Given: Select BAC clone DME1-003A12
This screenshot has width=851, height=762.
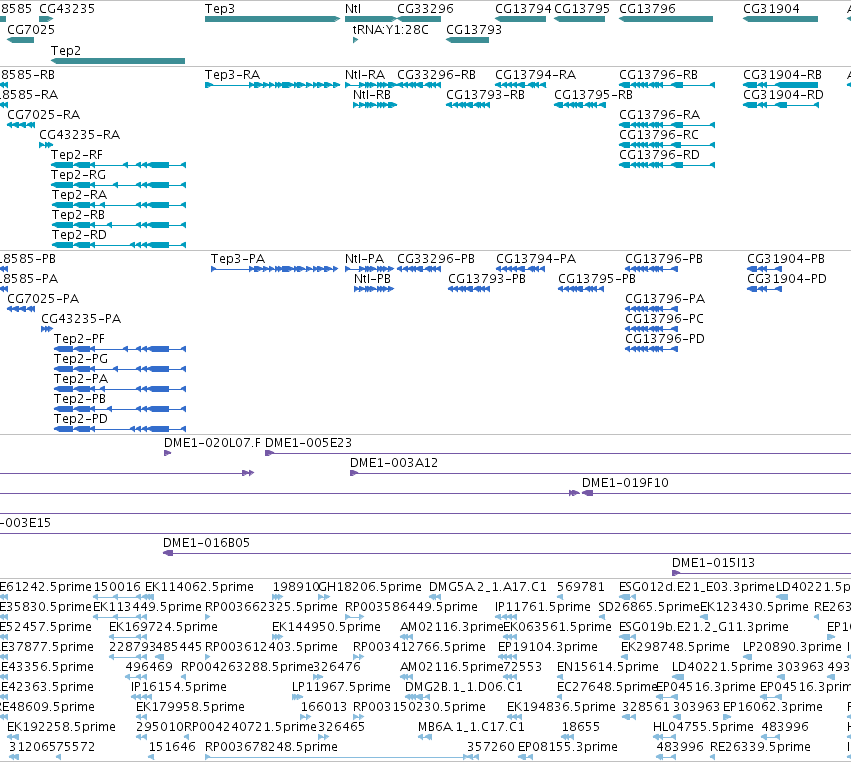Looking at the screenshot, I should tap(600, 473).
